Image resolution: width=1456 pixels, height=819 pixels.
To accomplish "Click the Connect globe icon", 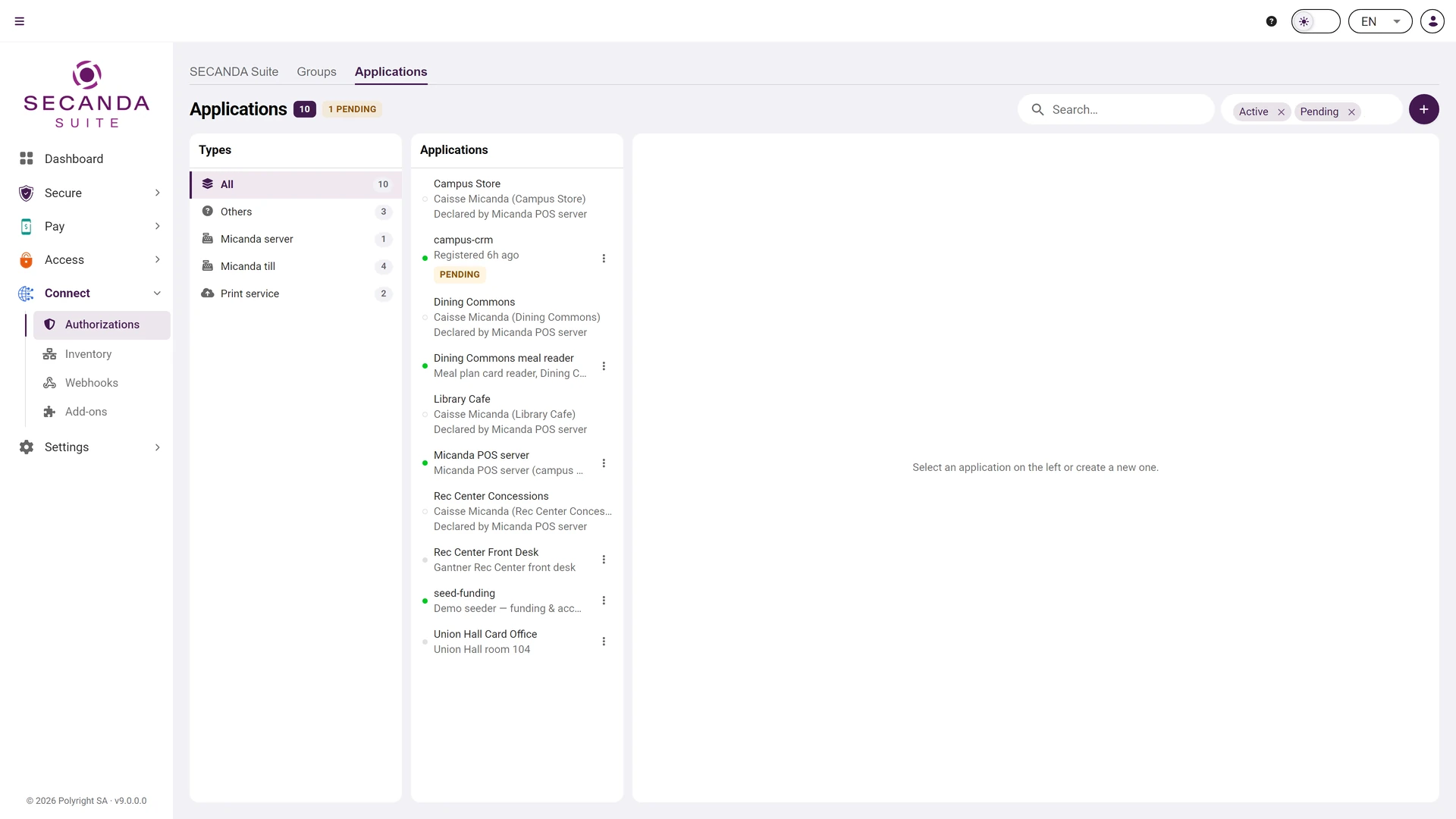I will 27,293.
